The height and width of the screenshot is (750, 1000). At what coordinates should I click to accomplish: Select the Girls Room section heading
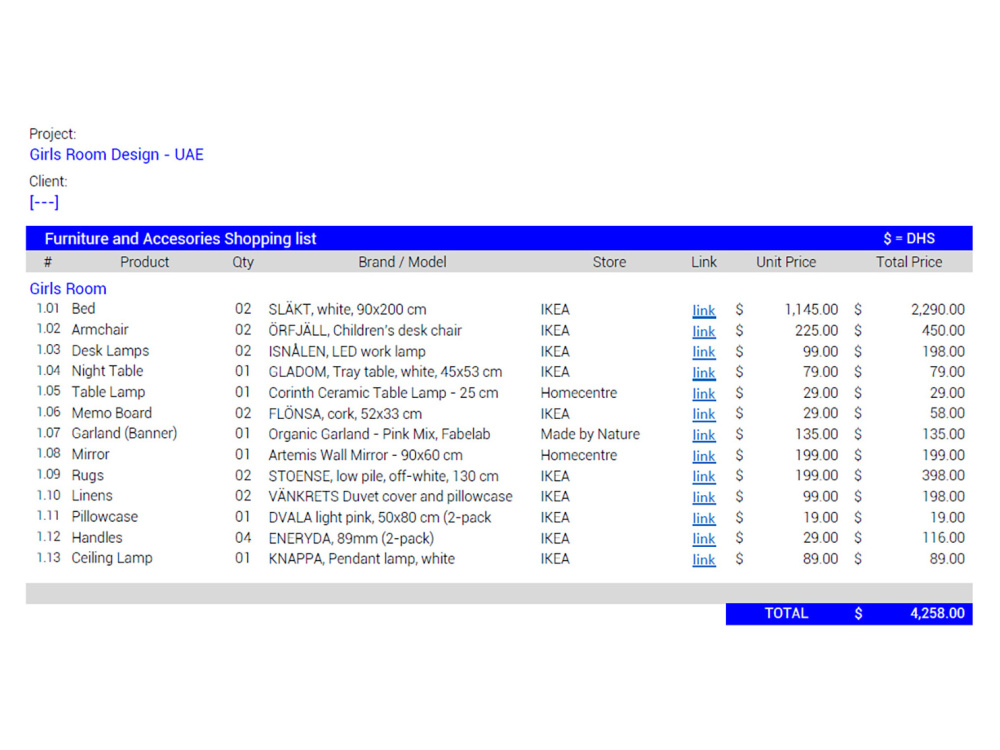coord(68,288)
